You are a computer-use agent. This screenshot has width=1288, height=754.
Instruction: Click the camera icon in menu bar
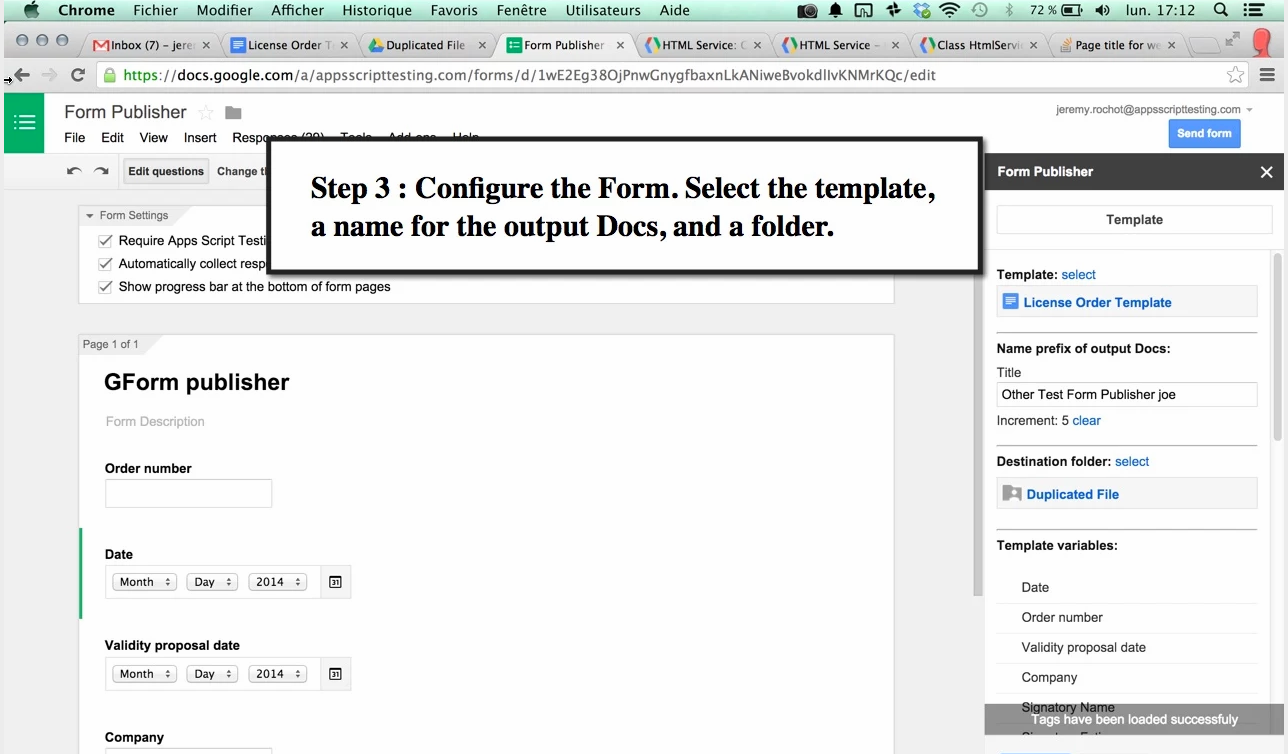tap(807, 11)
